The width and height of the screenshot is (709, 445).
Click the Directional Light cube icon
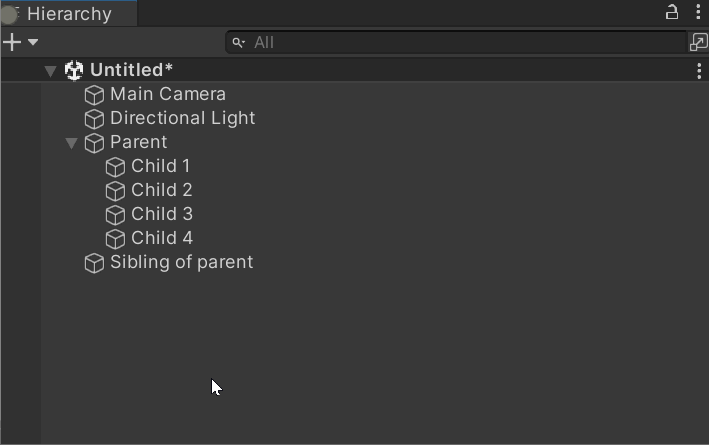pos(94,118)
